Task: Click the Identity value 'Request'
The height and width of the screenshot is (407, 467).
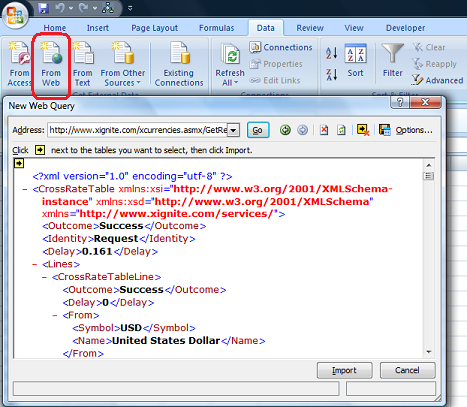Action: tap(116, 239)
